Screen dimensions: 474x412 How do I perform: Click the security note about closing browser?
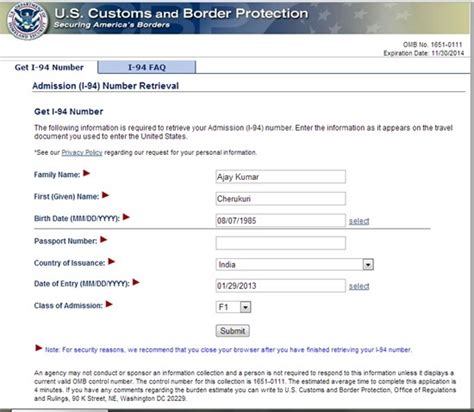228,350
